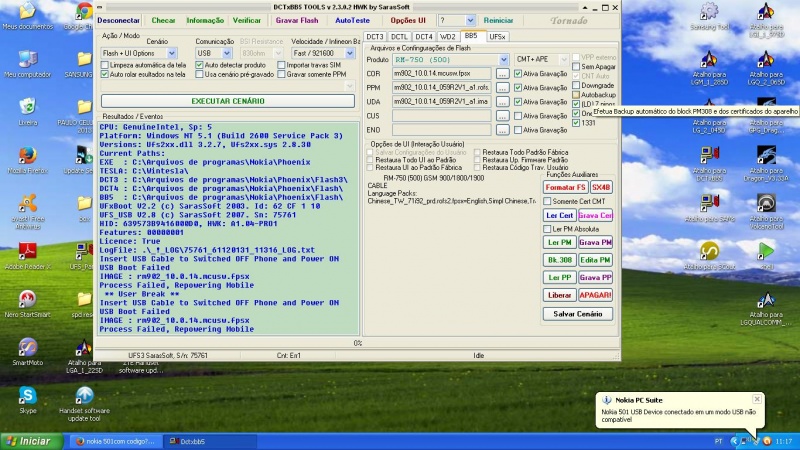Open Atalho para DCTxBB5 shortcut

(x=709, y=164)
